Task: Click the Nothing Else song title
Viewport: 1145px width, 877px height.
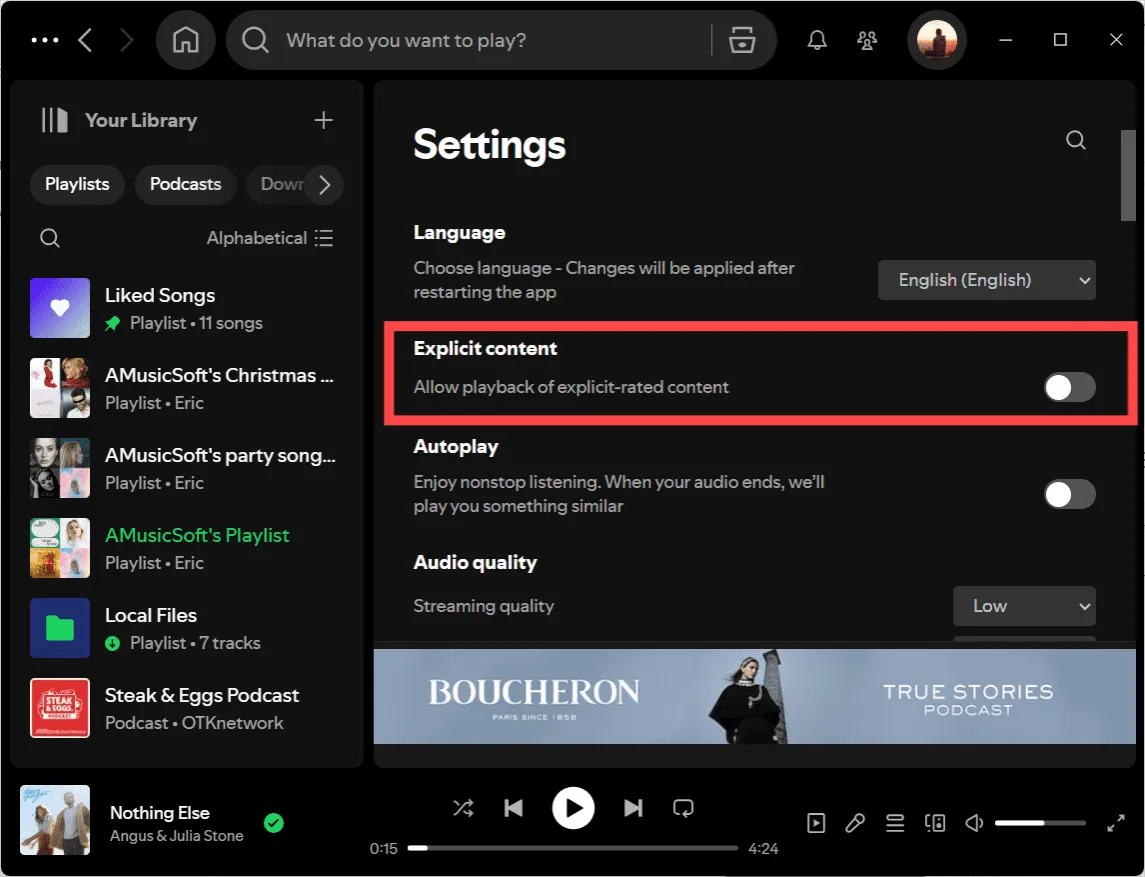Action: (160, 813)
